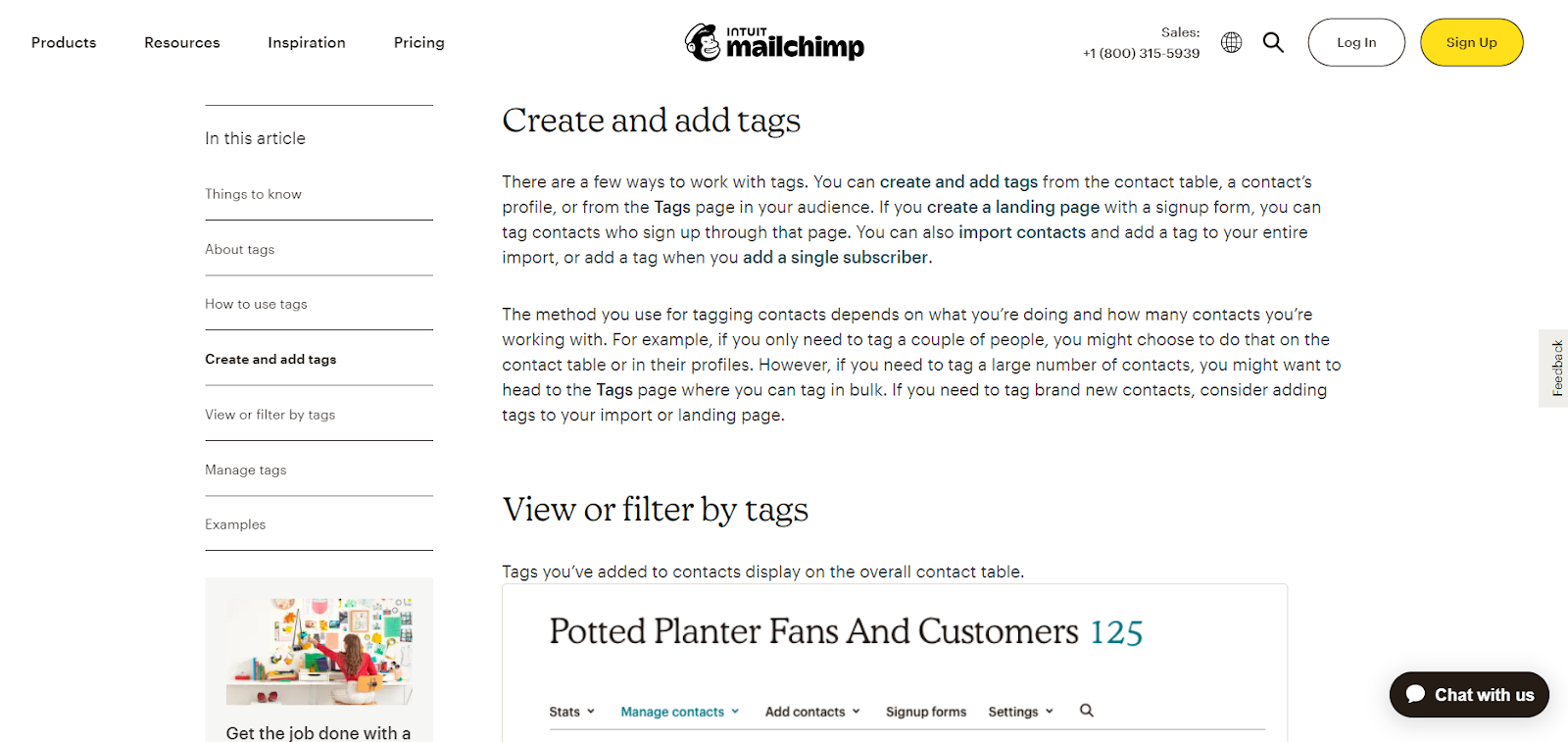Image resolution: width=1568 pixels, height=742 pixels.
Task: Click the search magnifier in header
Action: click(x=1273, y=42)
